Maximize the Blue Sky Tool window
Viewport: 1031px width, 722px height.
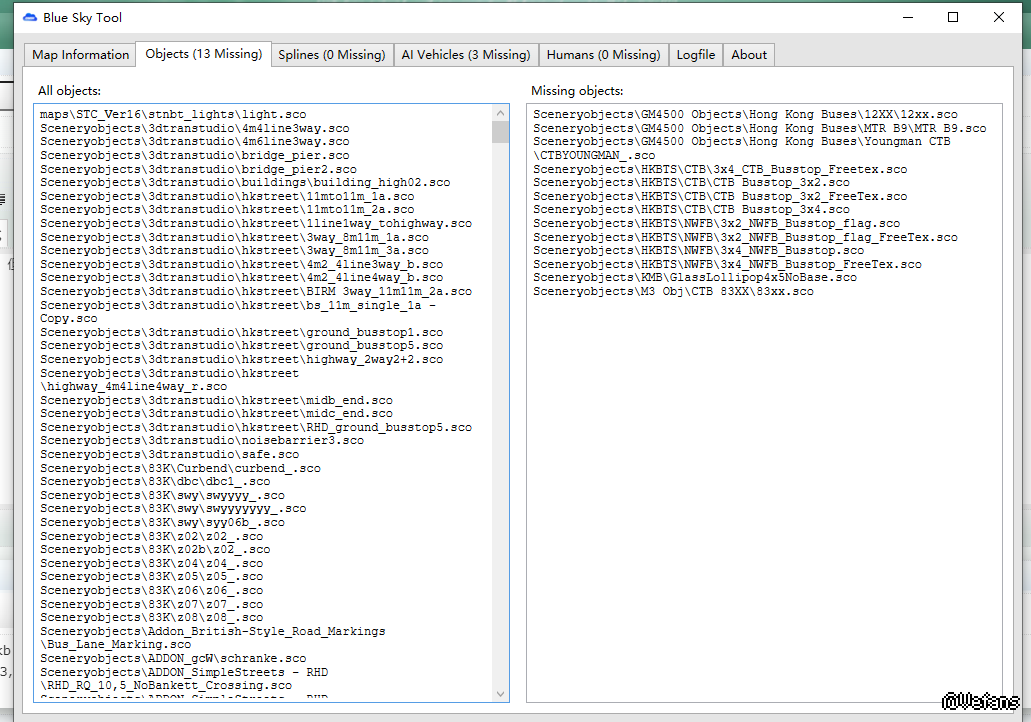953,17
